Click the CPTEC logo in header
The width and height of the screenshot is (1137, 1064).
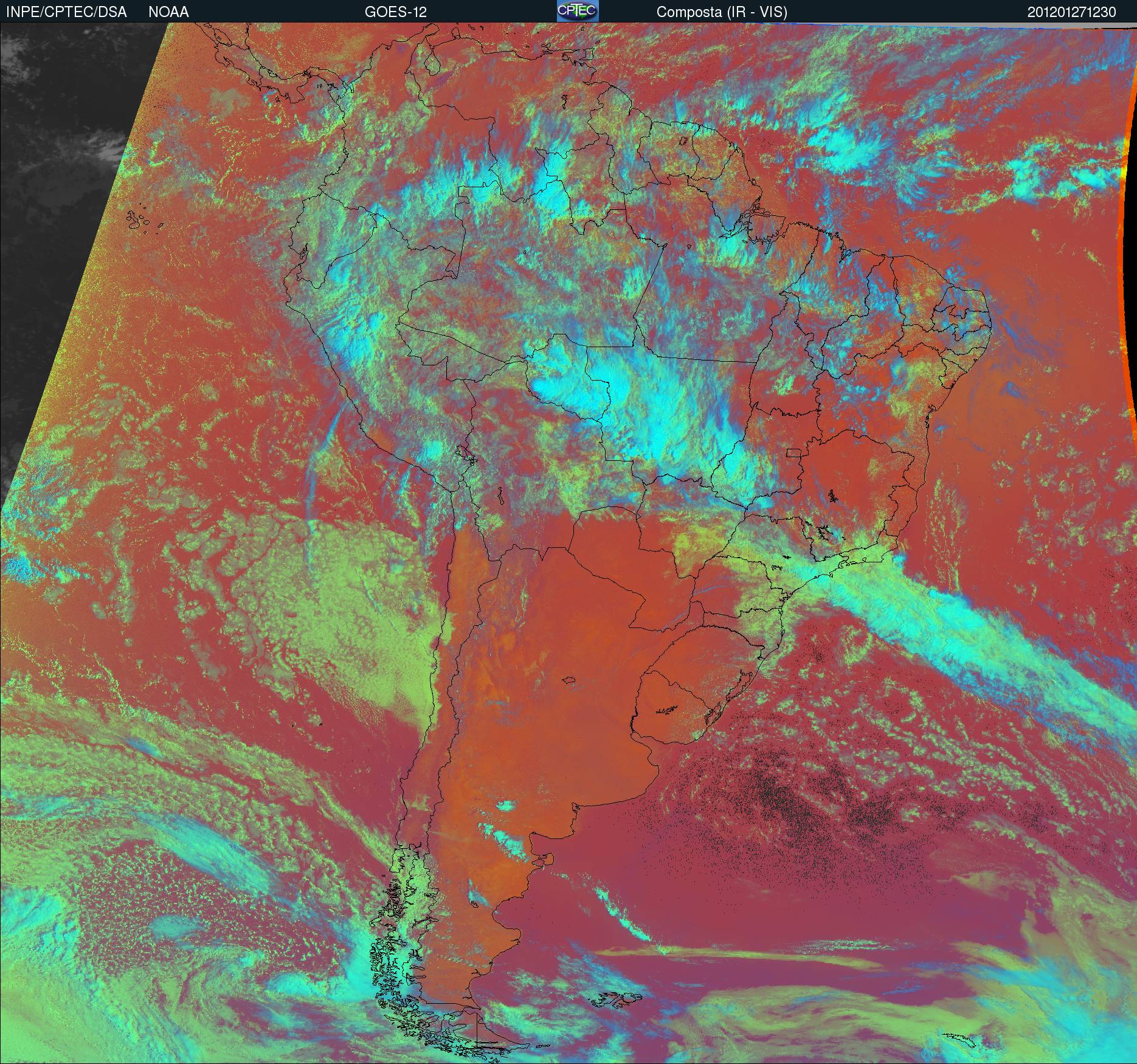point(578,11)
